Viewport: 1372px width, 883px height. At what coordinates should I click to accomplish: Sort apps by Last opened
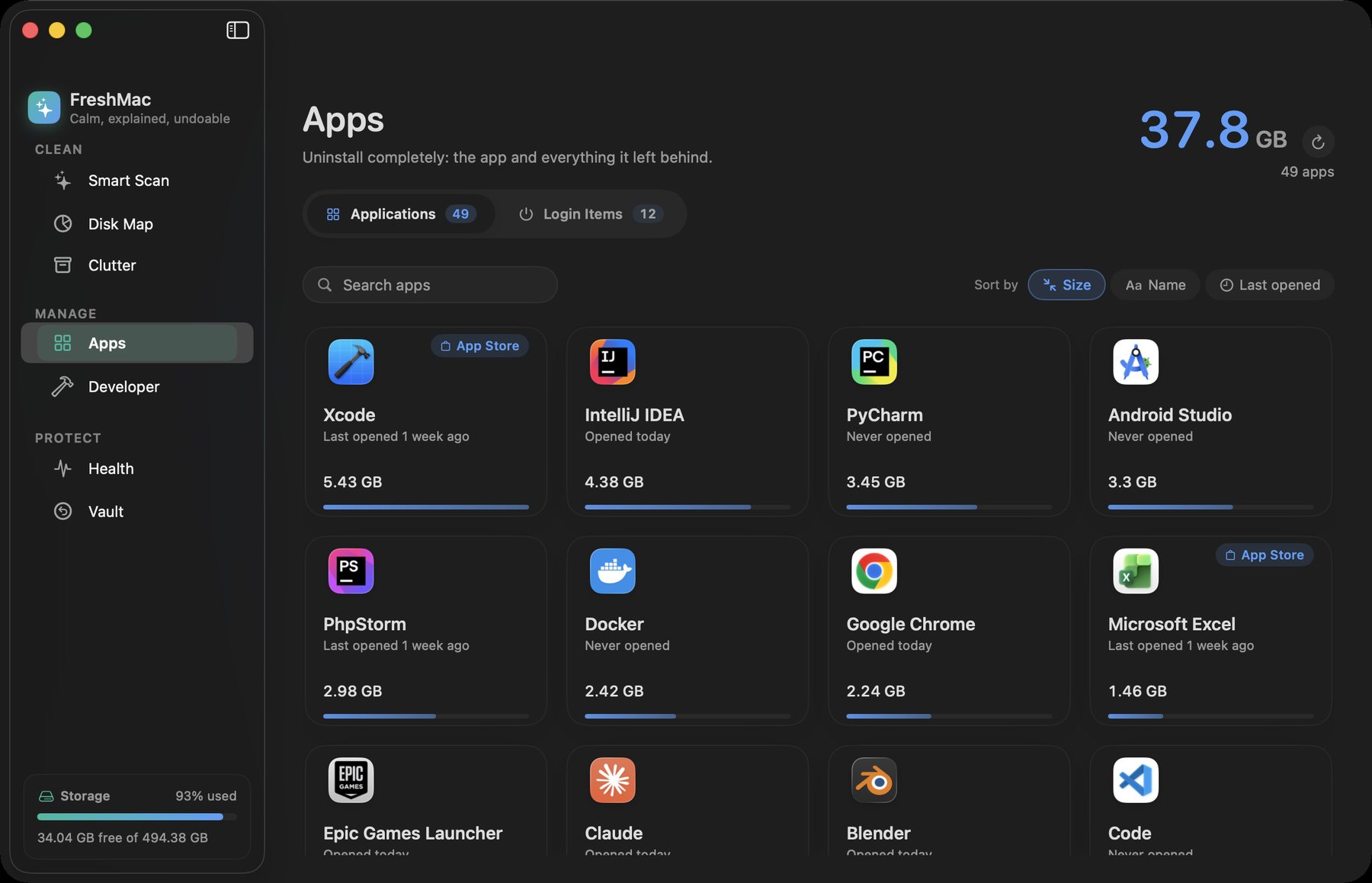pyautogui.click(x=1270, y=285)
